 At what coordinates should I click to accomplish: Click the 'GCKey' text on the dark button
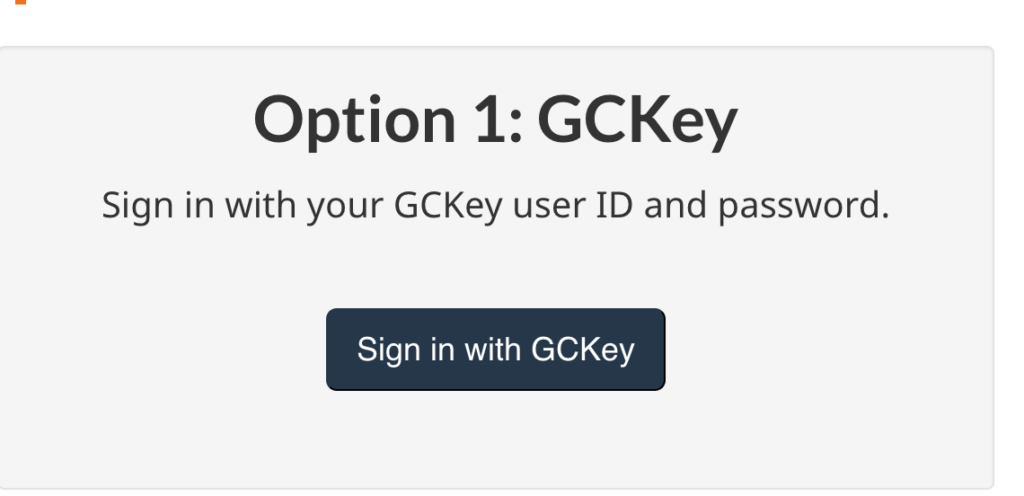pyautogui.click(x=583, y=350)
